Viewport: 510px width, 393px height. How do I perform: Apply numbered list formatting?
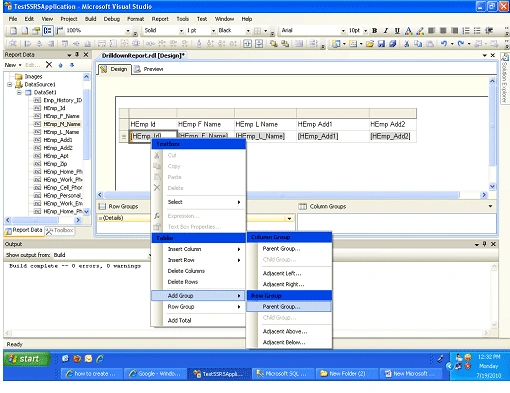tap(466, 31)
